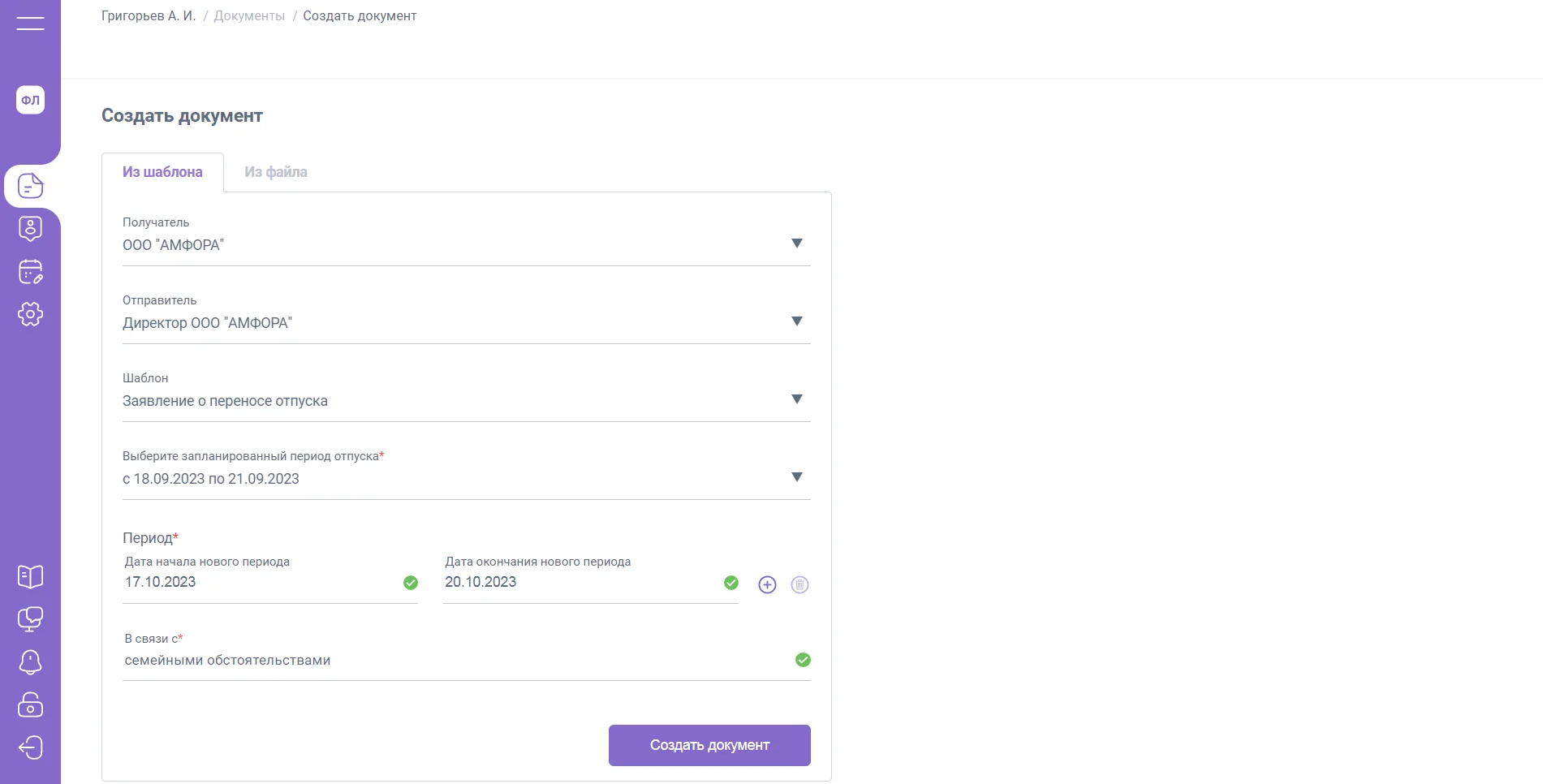Viewport: 1543px width, 784px height.
Task: Click the В связи с reason field
Action: coord(455,661)
